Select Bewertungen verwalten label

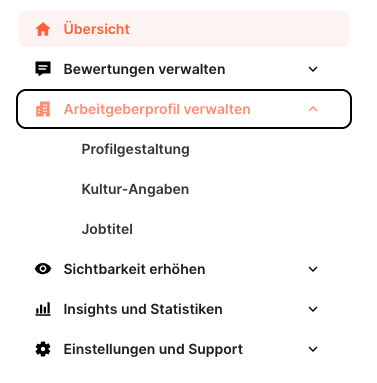(x=144, y=69)
